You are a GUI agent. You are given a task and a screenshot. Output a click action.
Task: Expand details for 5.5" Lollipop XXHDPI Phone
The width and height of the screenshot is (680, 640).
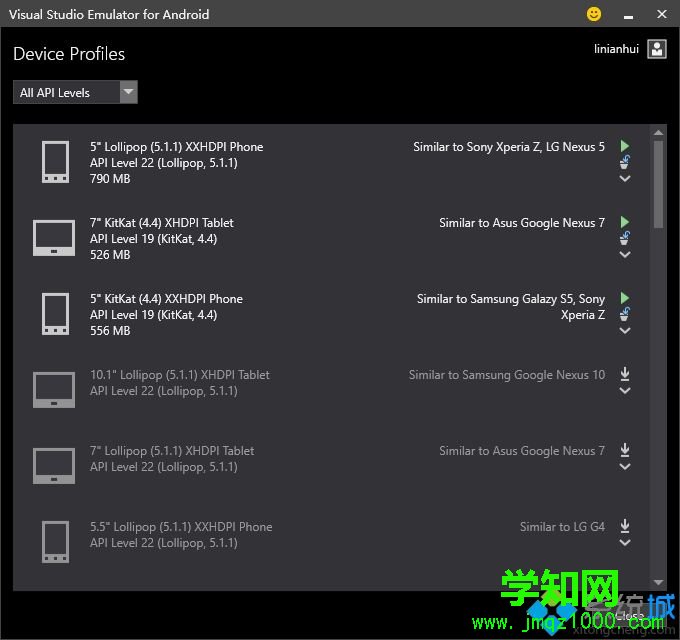pos(624,542)
